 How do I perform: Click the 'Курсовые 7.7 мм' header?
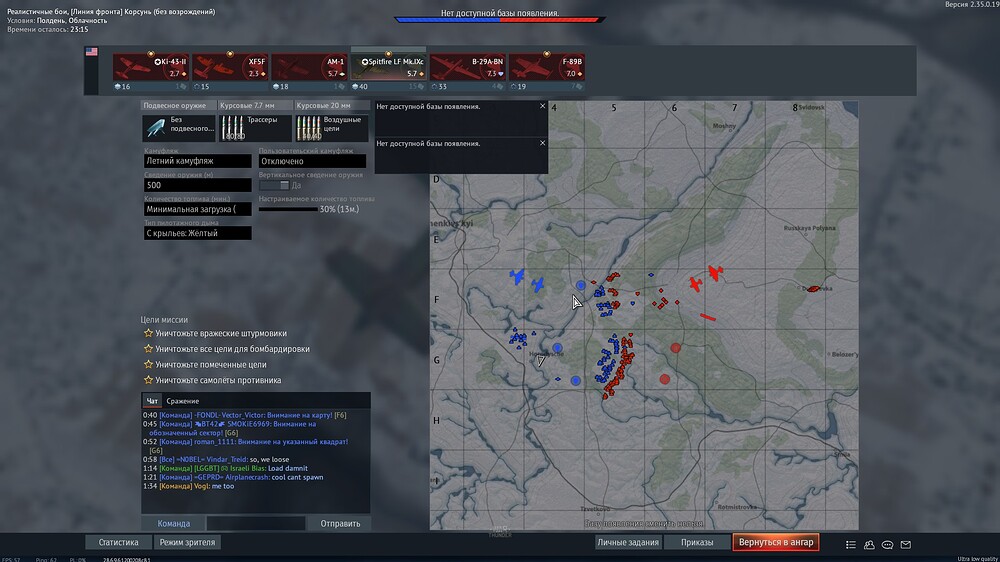tap(255, 105)
